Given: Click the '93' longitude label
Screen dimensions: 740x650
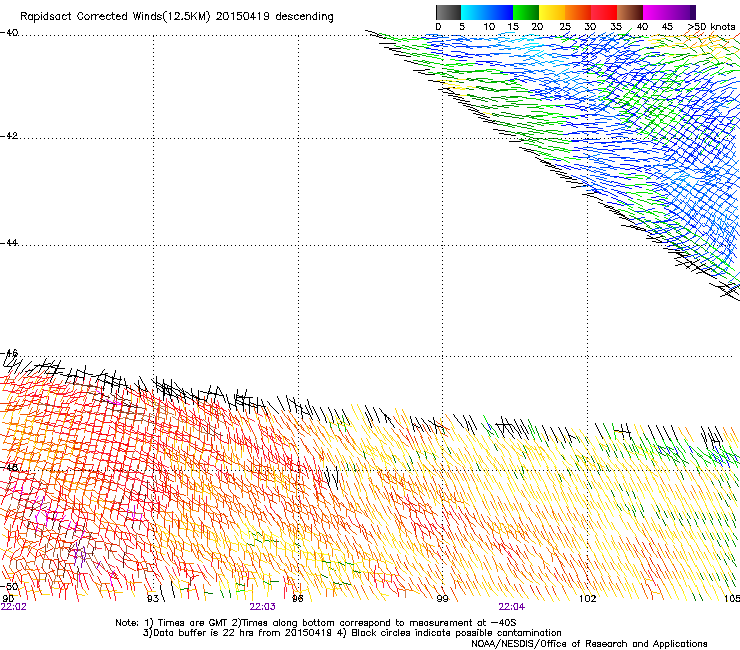Looking at the screenshot, I should pos(153,599).
